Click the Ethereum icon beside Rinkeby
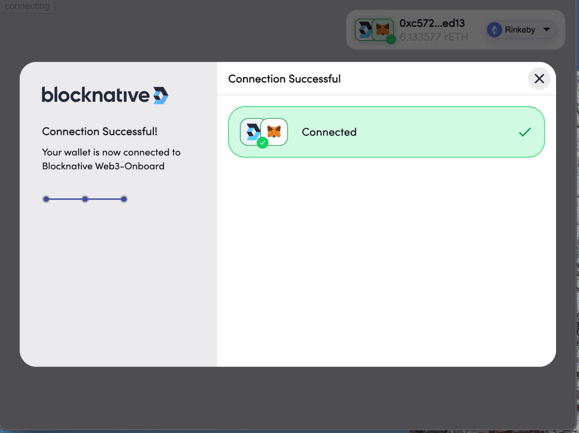Screen dimensions: 579x433 point(494,30)
